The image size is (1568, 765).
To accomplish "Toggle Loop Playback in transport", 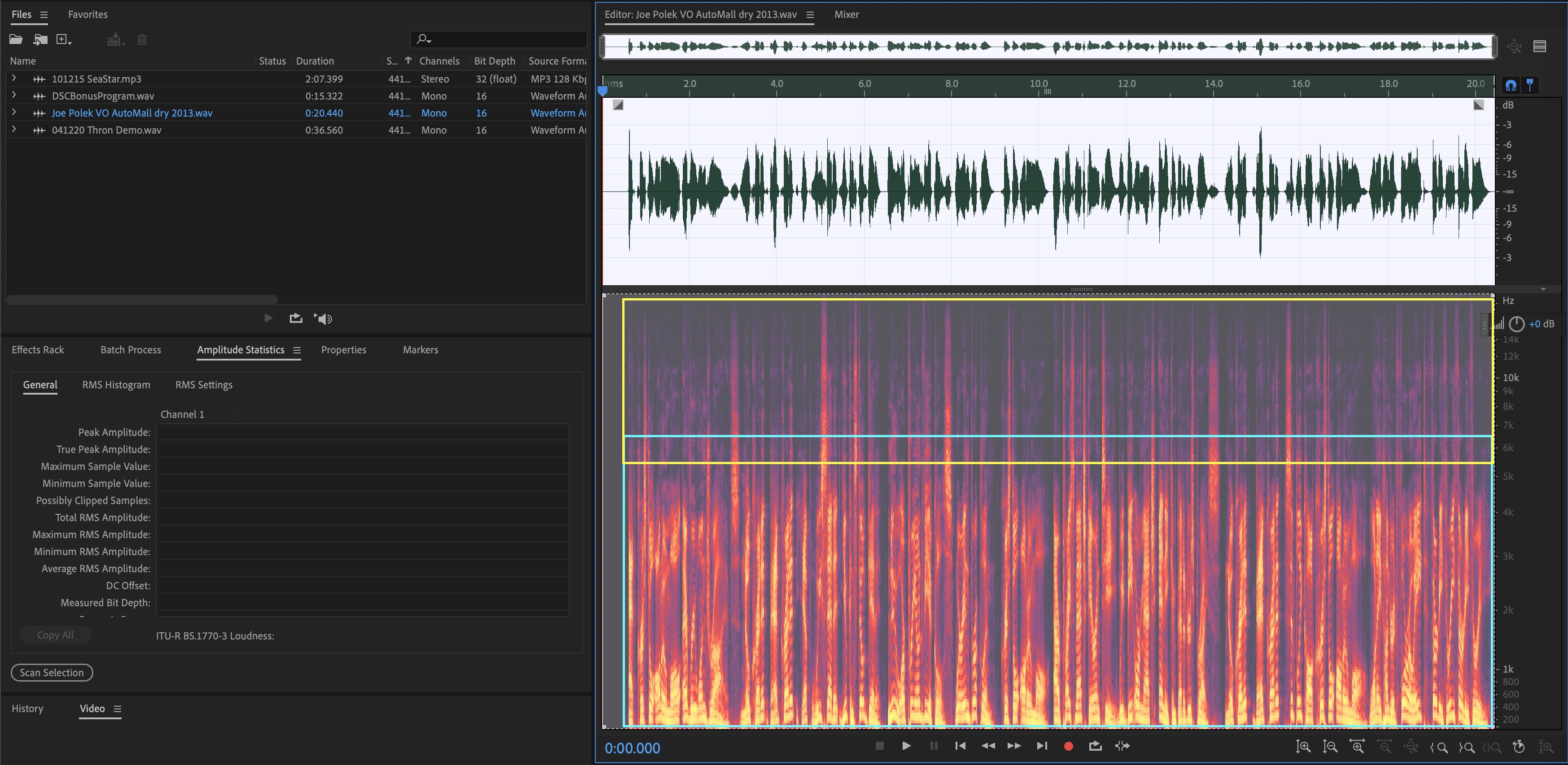I will 1095,746.
